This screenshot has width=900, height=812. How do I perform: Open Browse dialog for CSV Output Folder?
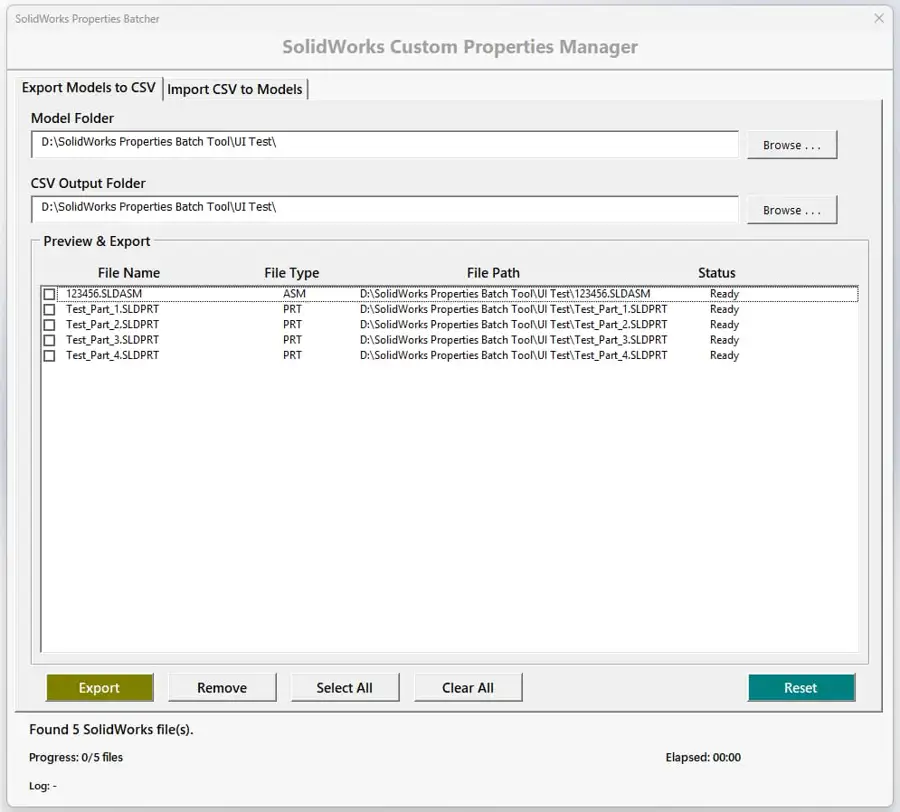coord(791,210)
